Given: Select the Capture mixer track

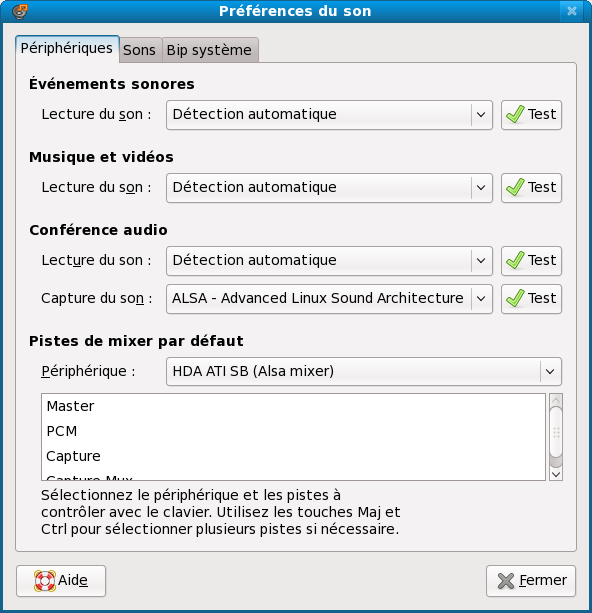Looking at the screenshot, I should coord(293,456).
